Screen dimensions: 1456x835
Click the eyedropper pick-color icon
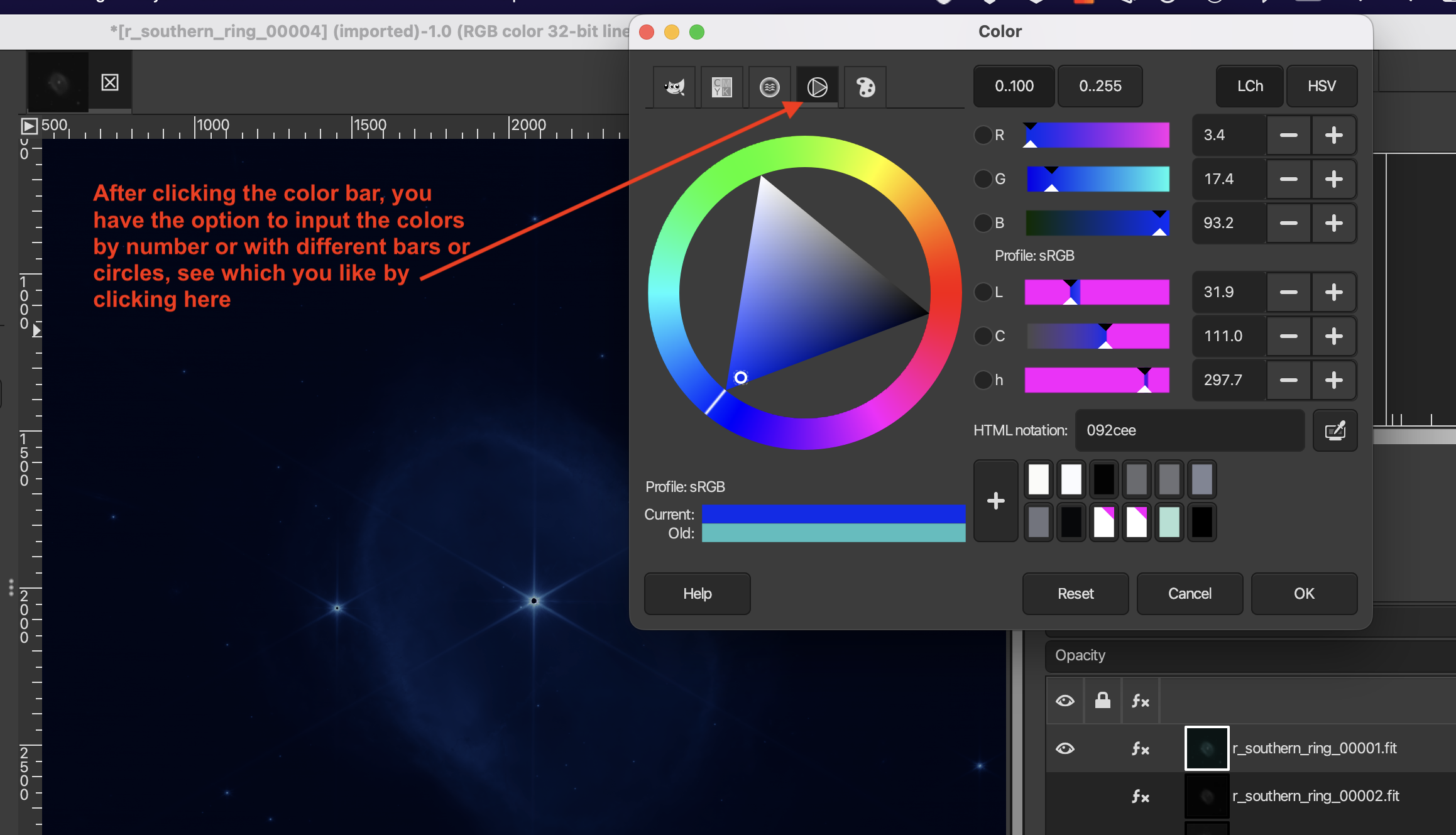(x=1335, y=430)
